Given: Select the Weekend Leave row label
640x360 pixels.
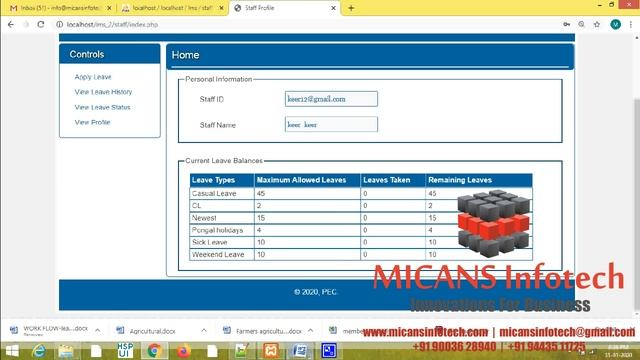Looking at the screenshot, I should 218,254.
